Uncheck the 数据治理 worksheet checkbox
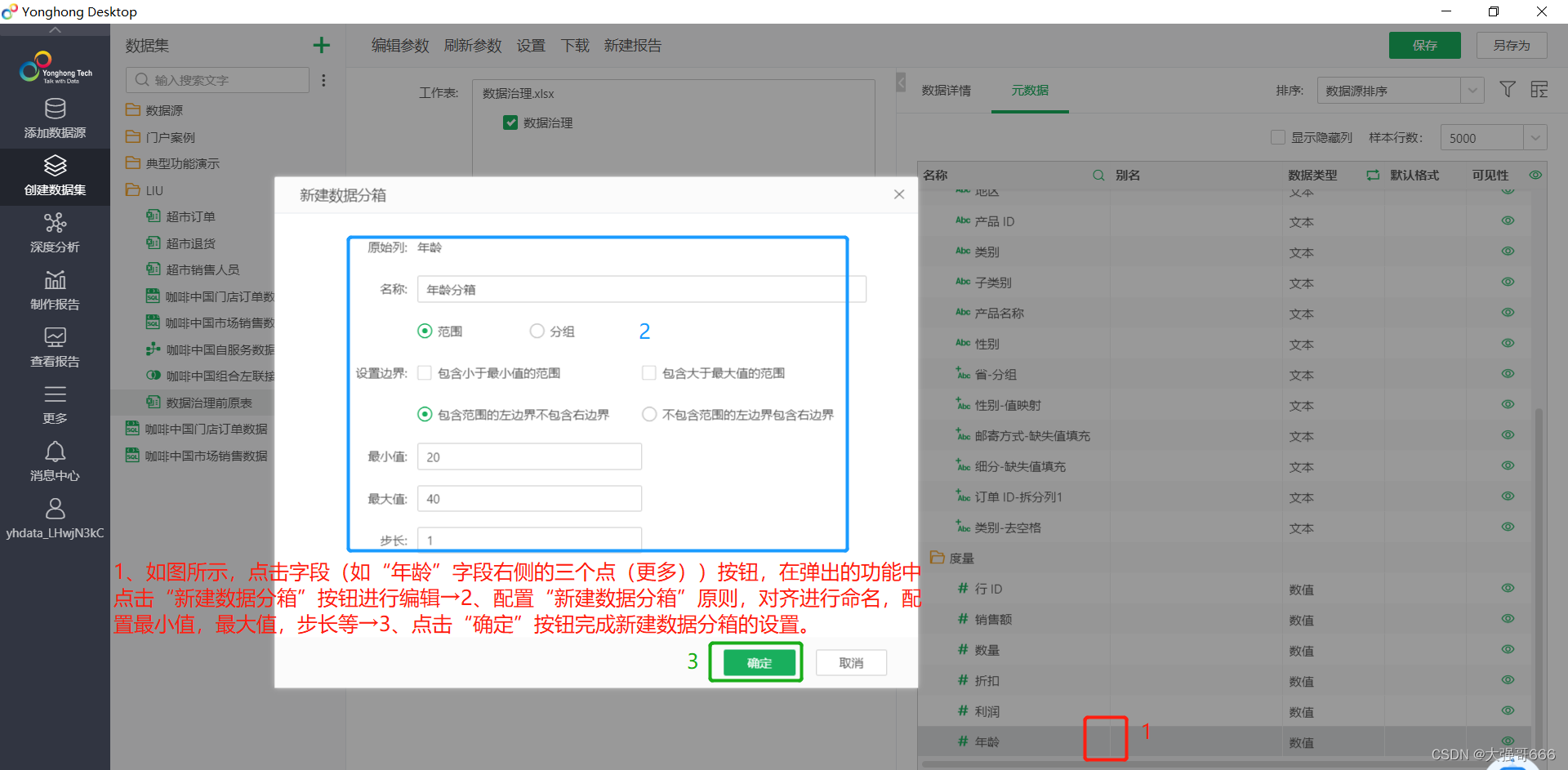The image size is (1568, 770). (510, 122)
